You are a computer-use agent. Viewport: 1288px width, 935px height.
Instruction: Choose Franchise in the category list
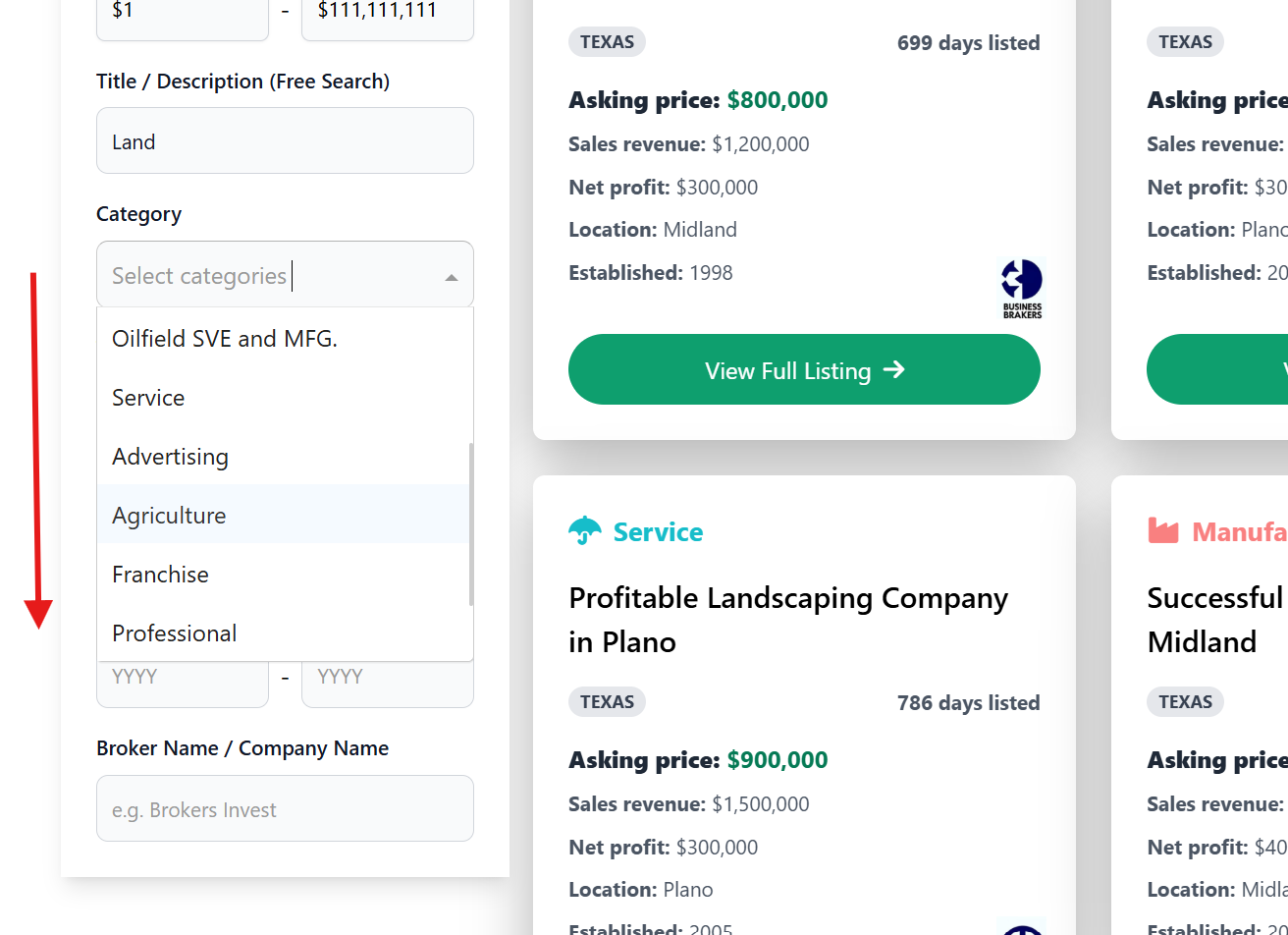[x=160, y=575]
